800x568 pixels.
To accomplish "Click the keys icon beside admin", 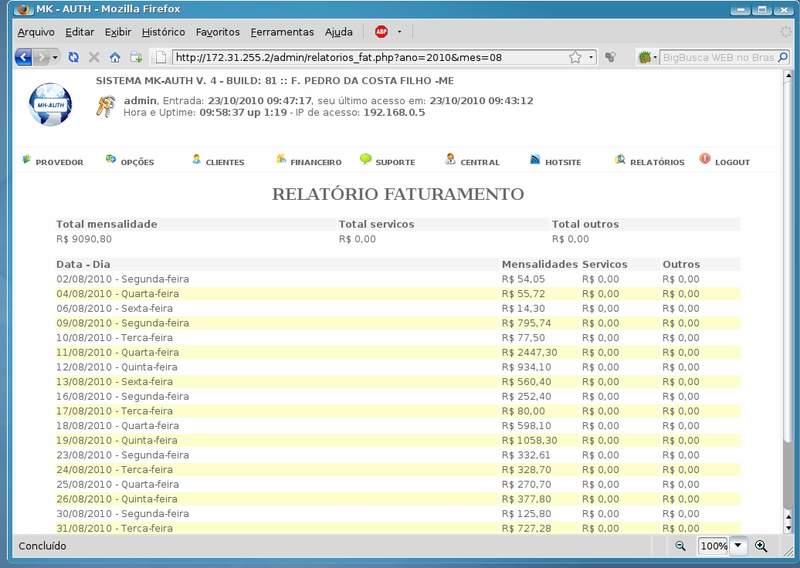I will pyautogui.click(x=106, y=107).
